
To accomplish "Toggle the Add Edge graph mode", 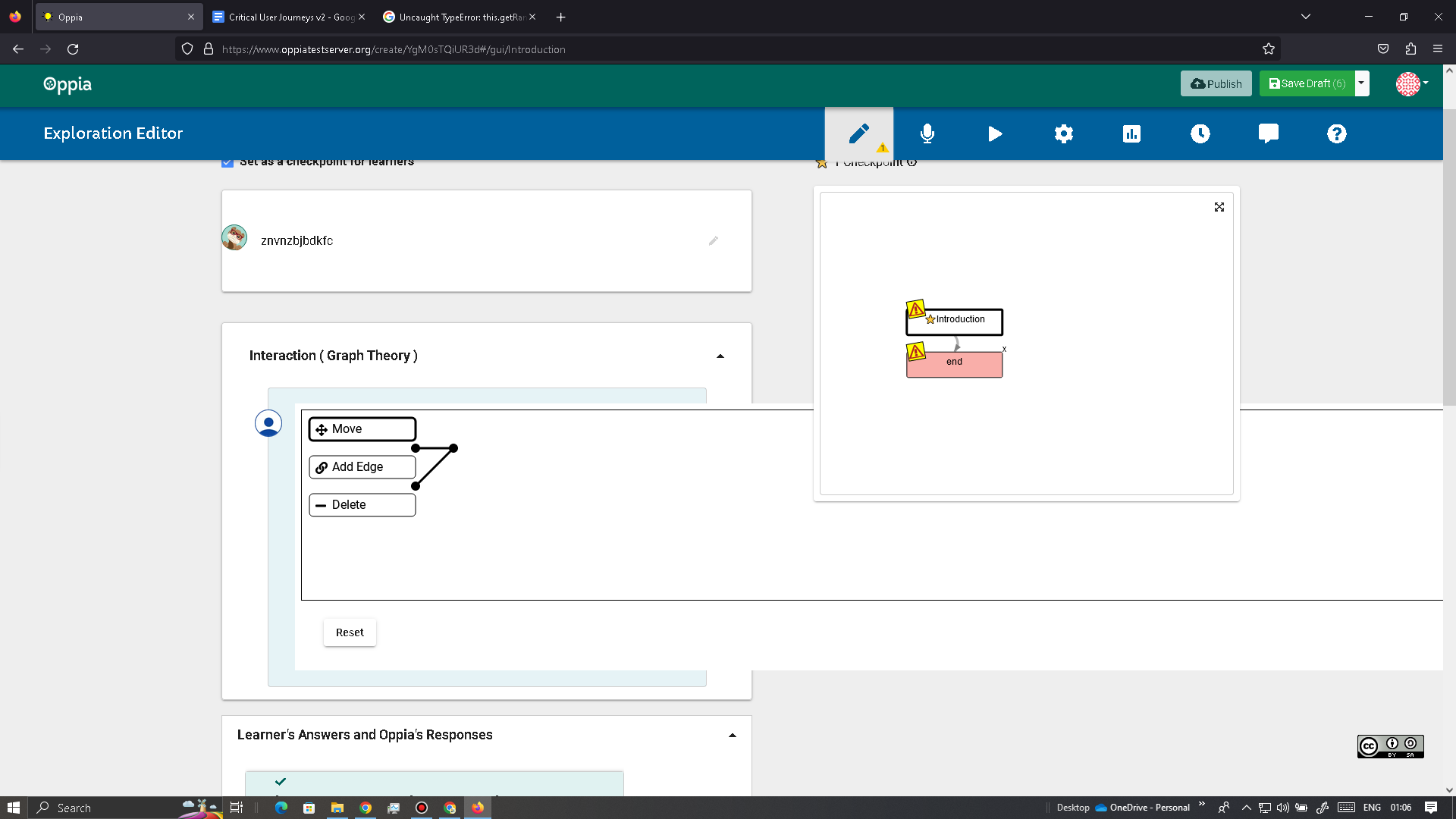I will (362, 466).
